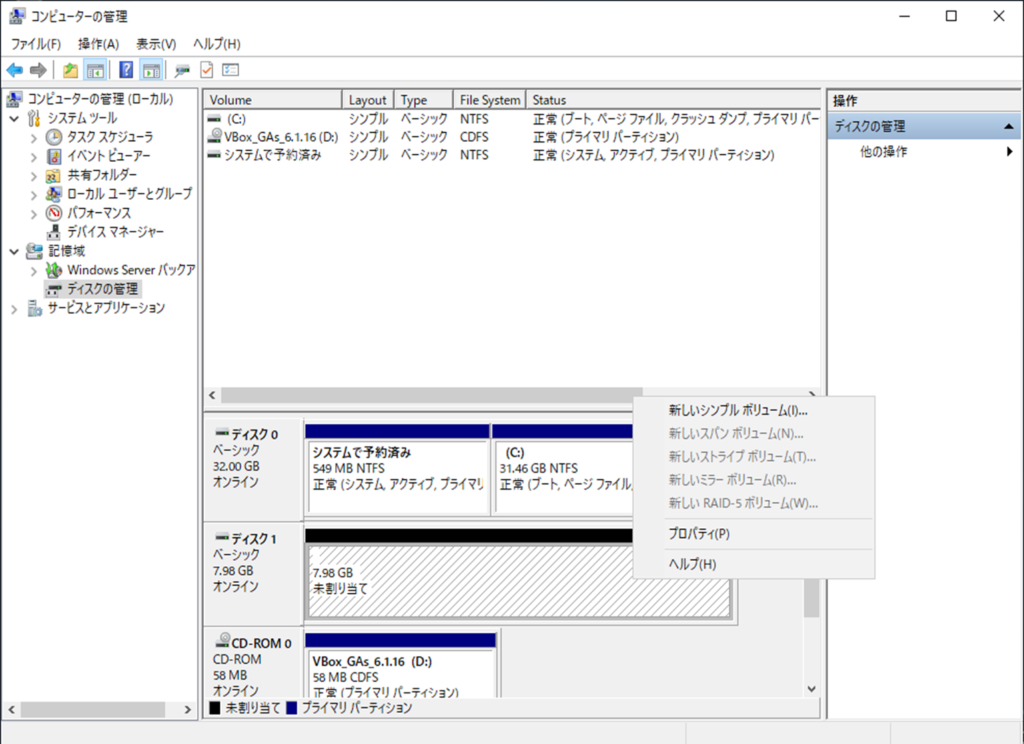The height and width of the screenshot is (744, 1024).
Task: Click the File System column header
Action: [489, 100]
